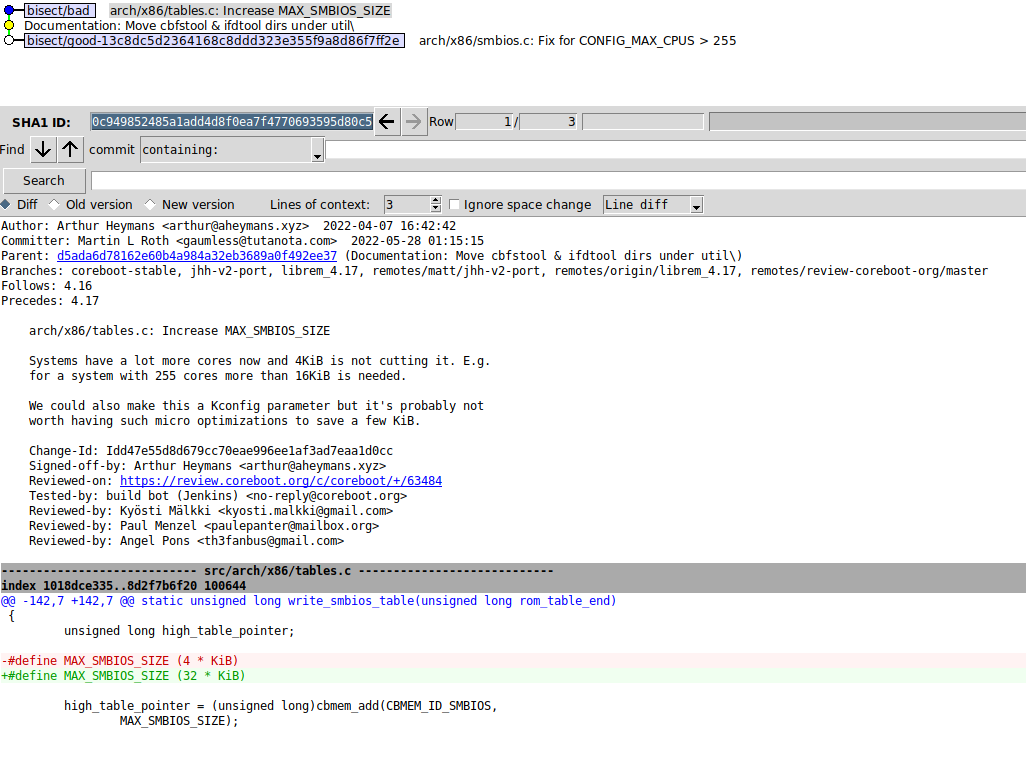Image resolution: width=1026 pixels, height=764 pixels.
Task: Click 'Reviewed-by: Kyösti Mälkki' line
Action: 211,511
